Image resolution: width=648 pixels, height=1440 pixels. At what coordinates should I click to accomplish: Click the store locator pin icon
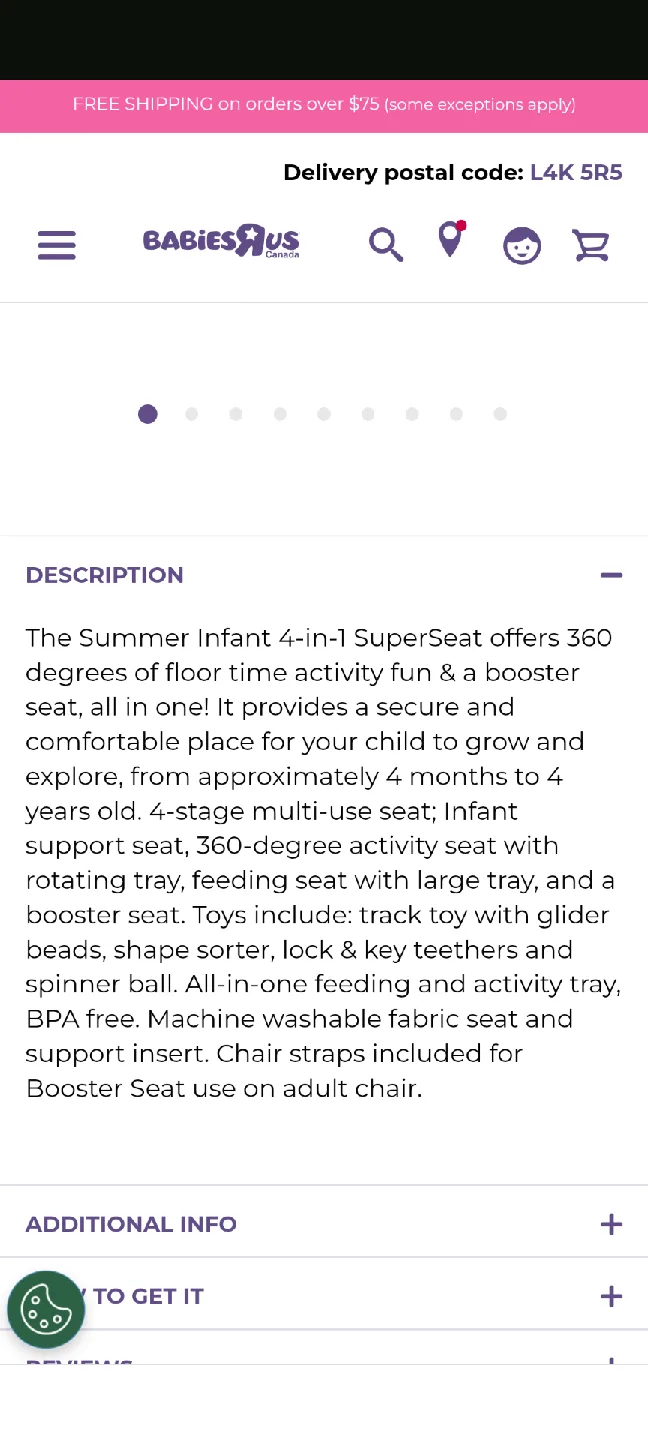[x=449, y=245]
